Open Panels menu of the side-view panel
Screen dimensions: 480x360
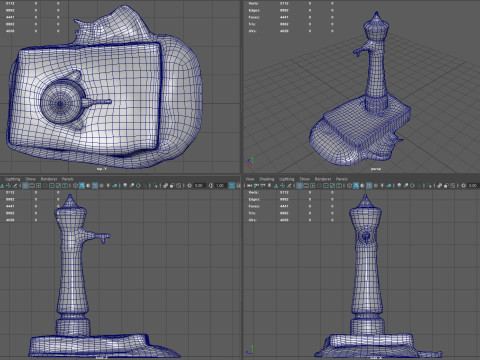coord(68,179)
